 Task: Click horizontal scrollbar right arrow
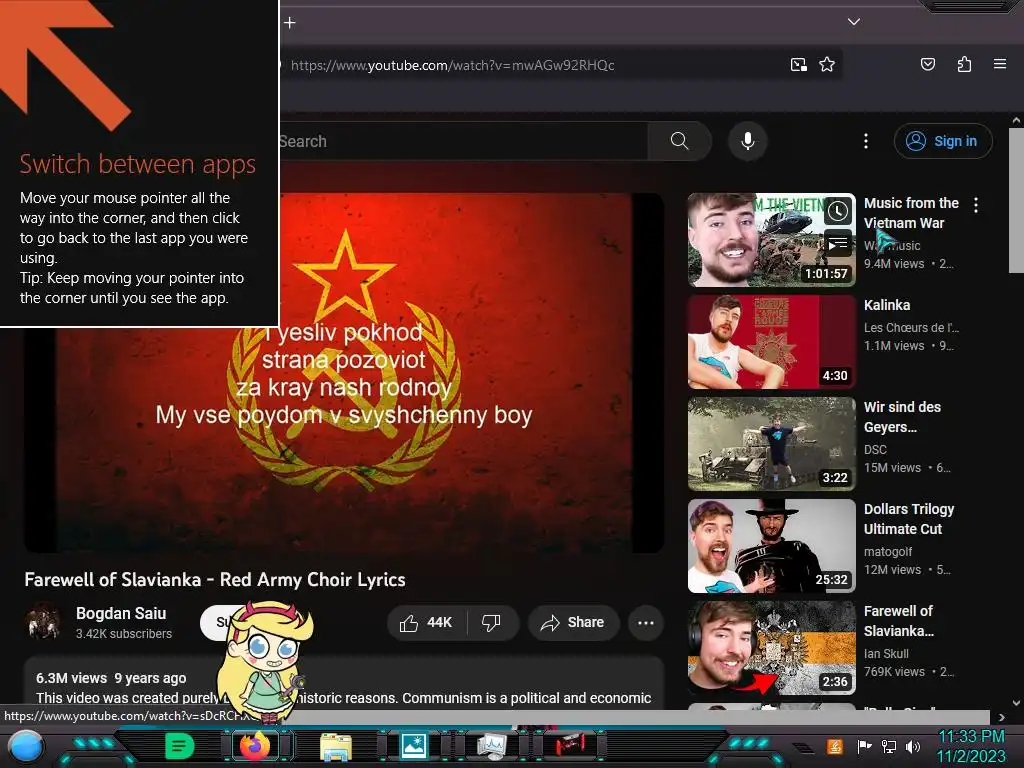click(1002, 717)
